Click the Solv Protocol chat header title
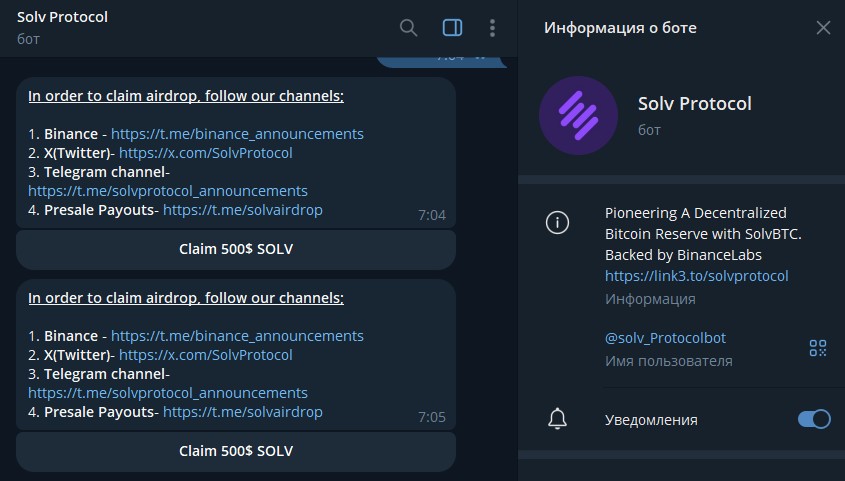Viewport: 845px width, 481px height. coord(62,17)
